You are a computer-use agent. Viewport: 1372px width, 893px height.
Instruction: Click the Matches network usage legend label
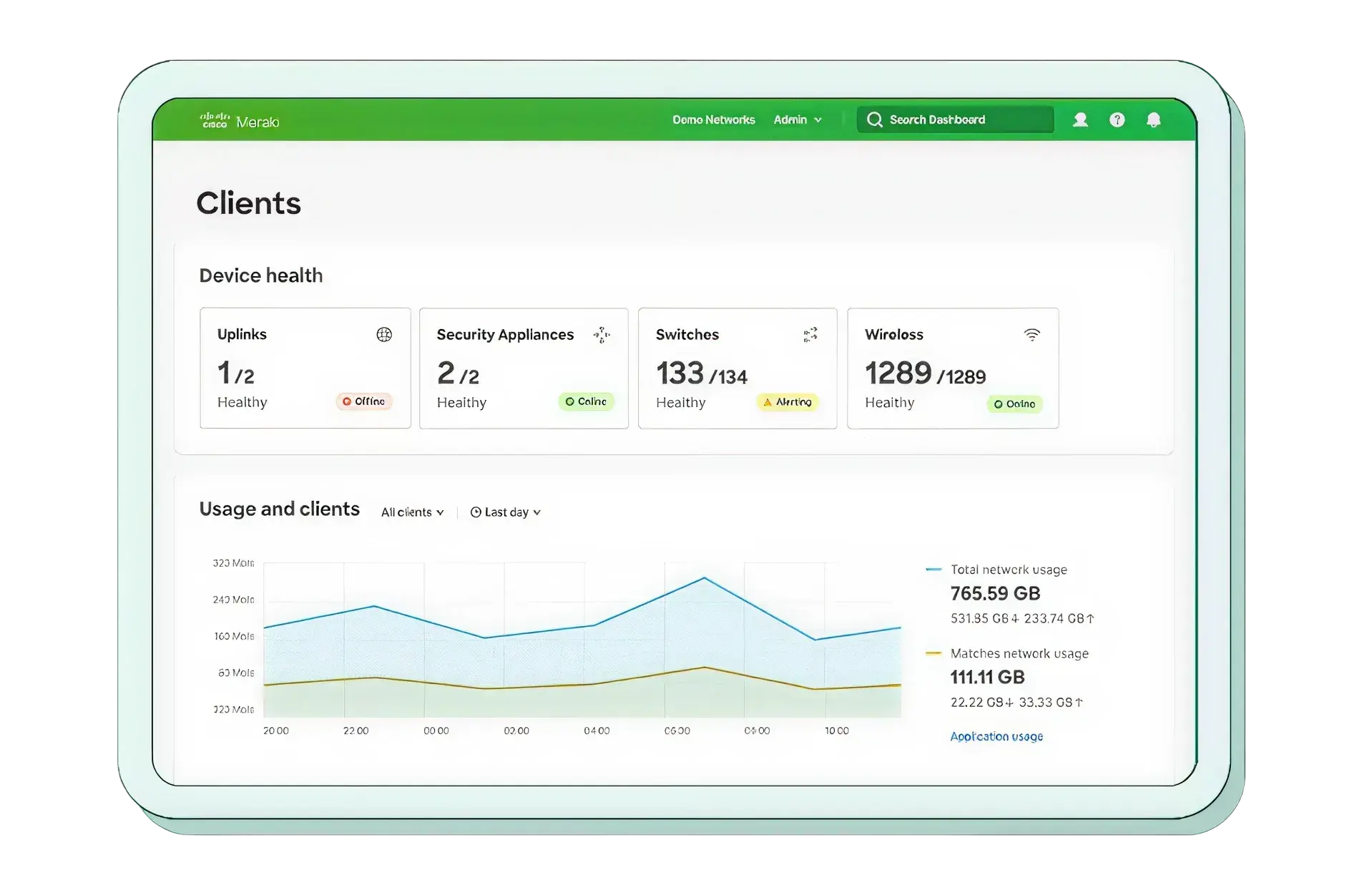pos(1019,653)
